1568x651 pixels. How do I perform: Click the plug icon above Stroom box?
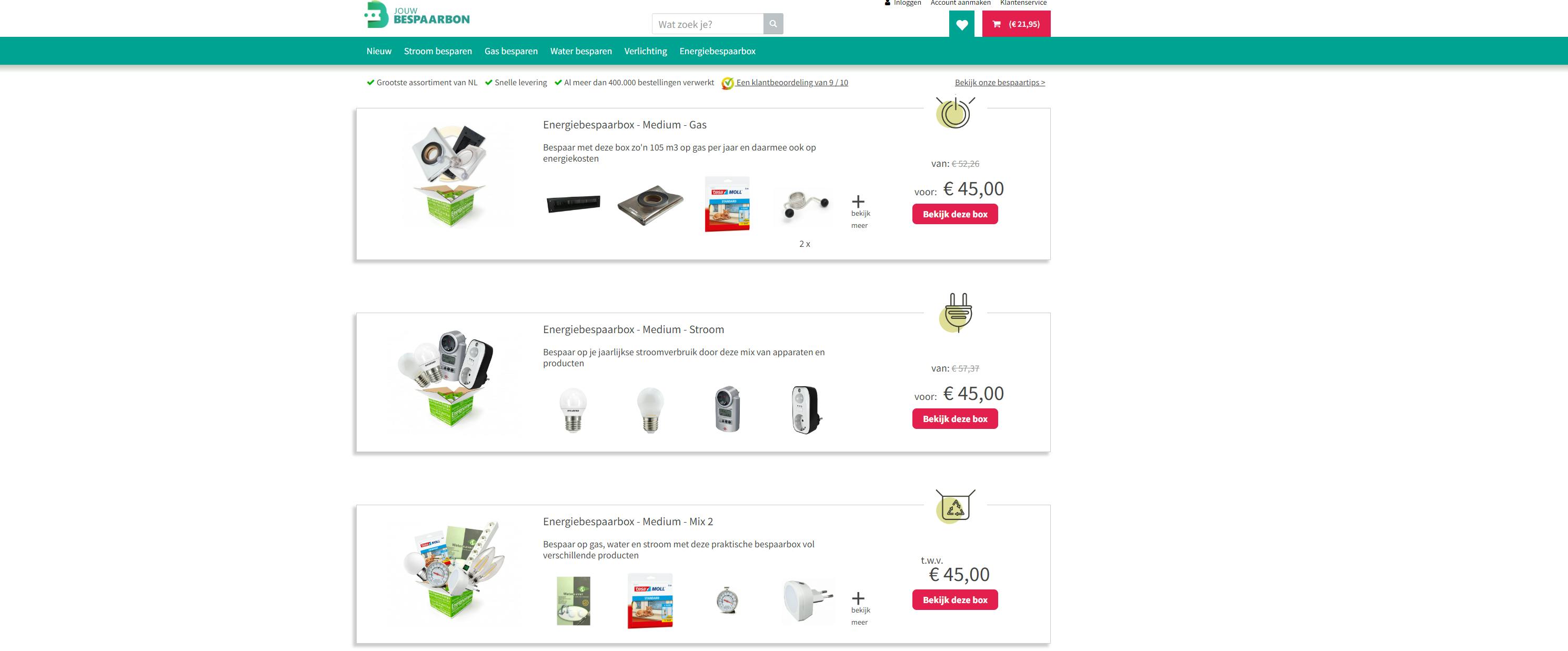click(956, 313)
